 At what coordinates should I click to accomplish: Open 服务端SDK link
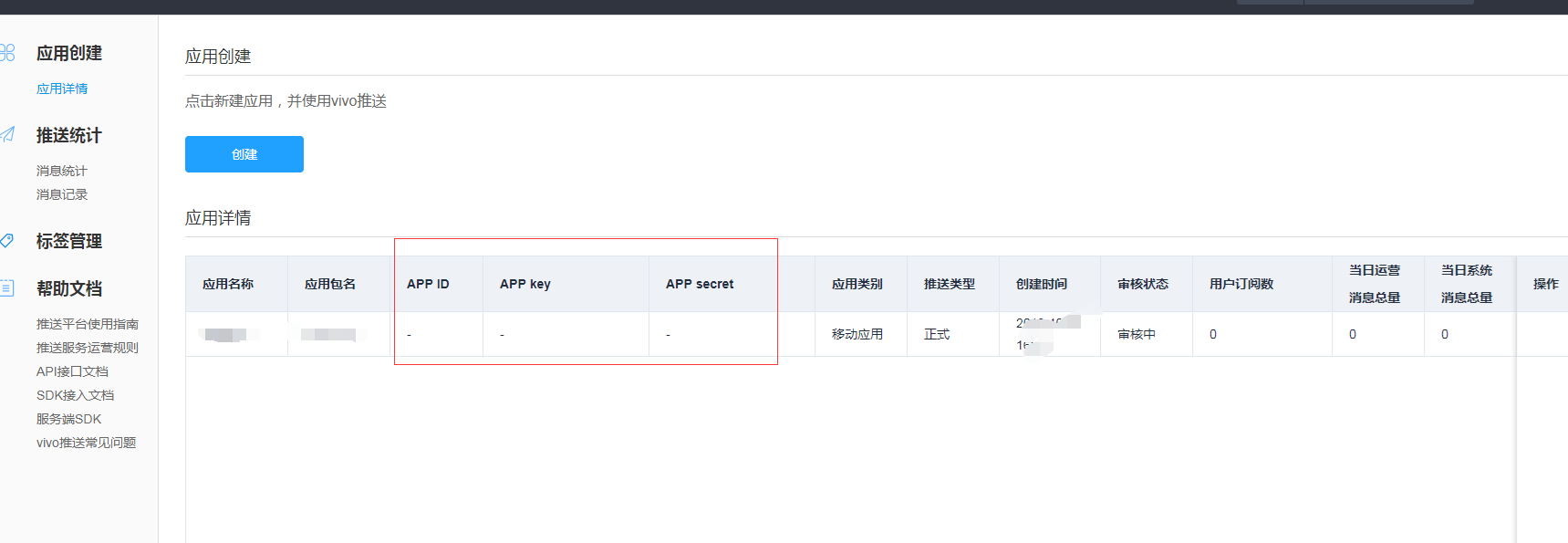point(69,419)
